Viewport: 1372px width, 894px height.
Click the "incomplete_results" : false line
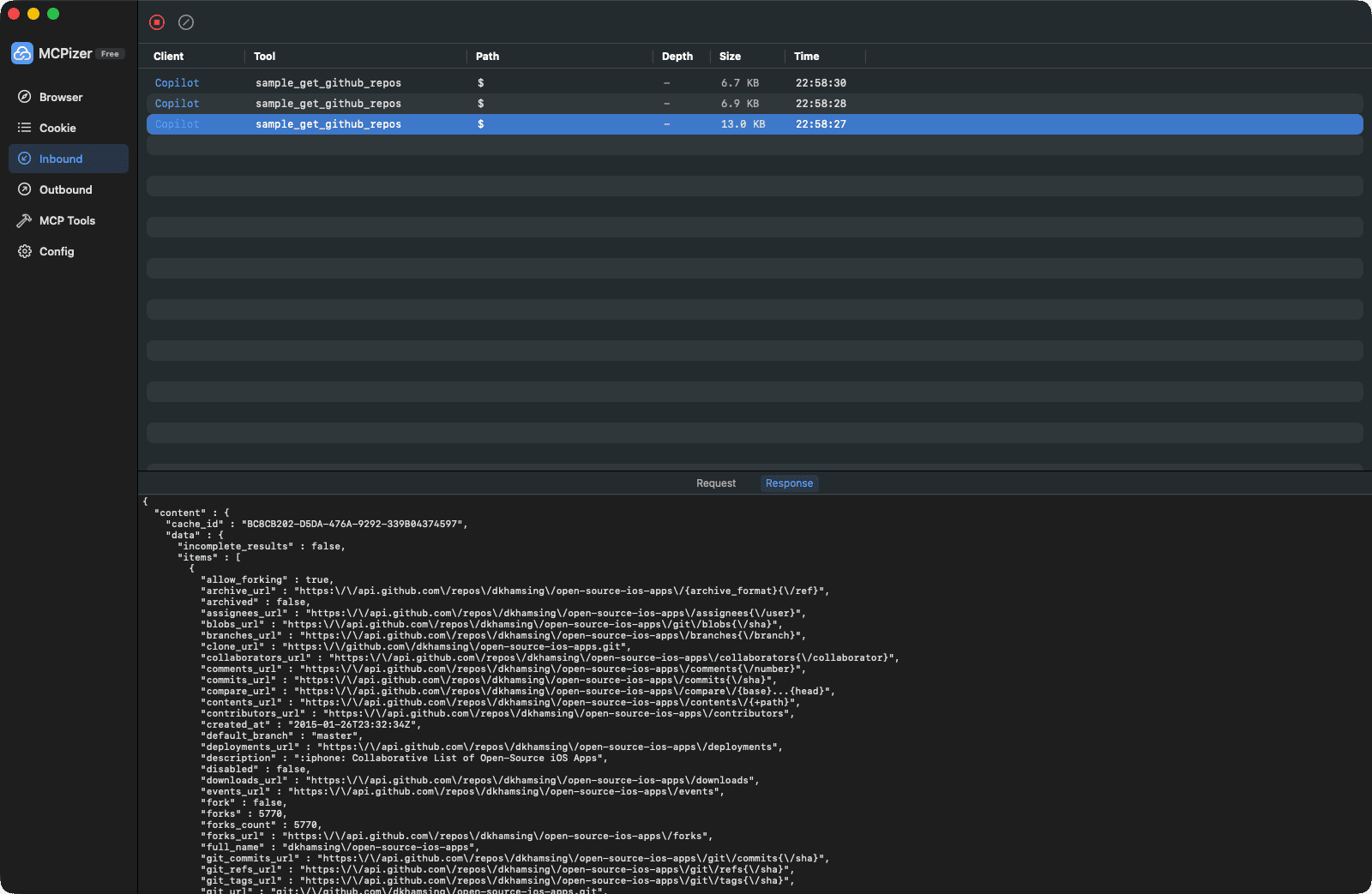(262, 546)
